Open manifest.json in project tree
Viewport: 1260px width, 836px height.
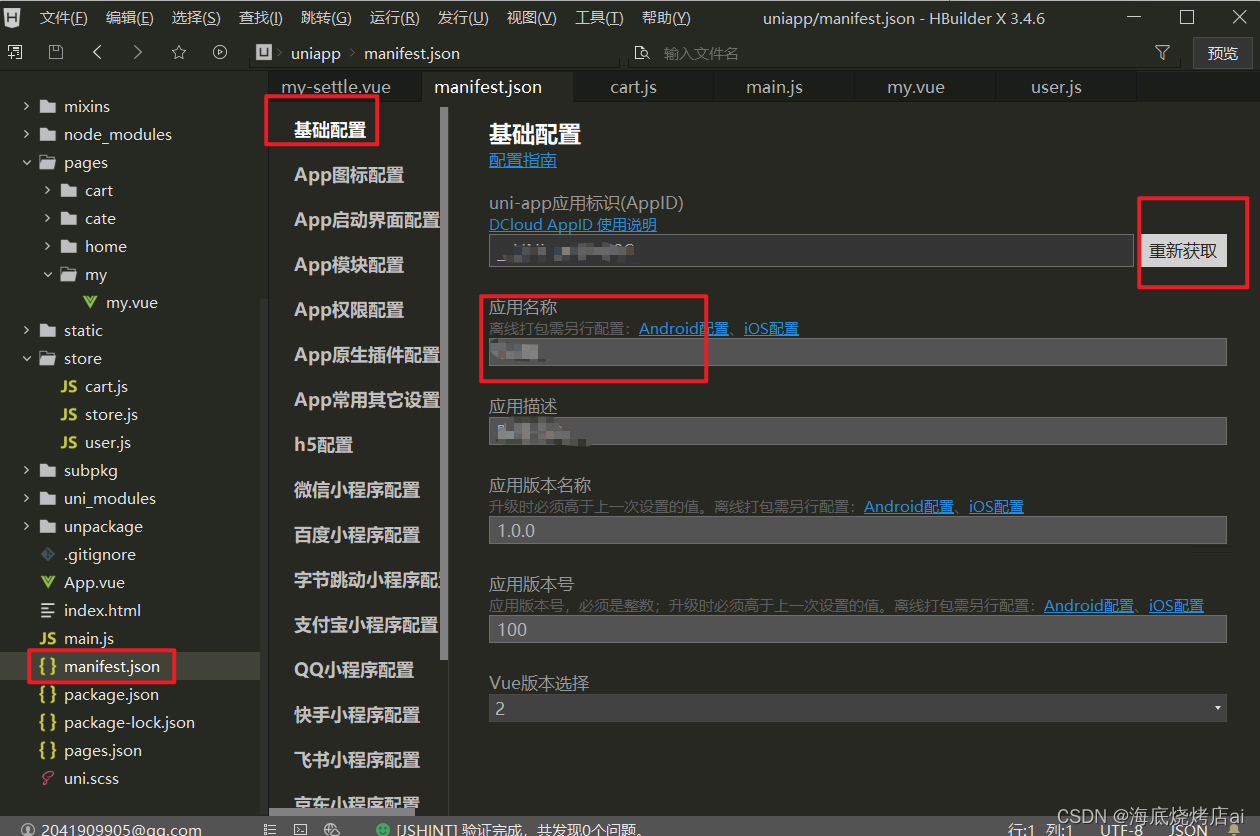pos(111,666)
